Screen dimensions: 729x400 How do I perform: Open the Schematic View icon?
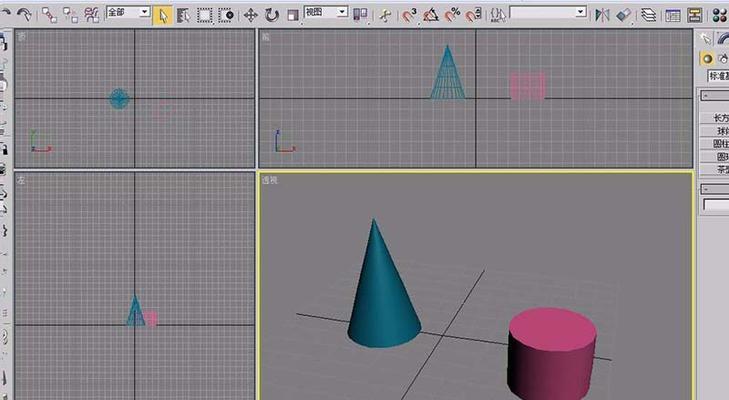(695, 15)
